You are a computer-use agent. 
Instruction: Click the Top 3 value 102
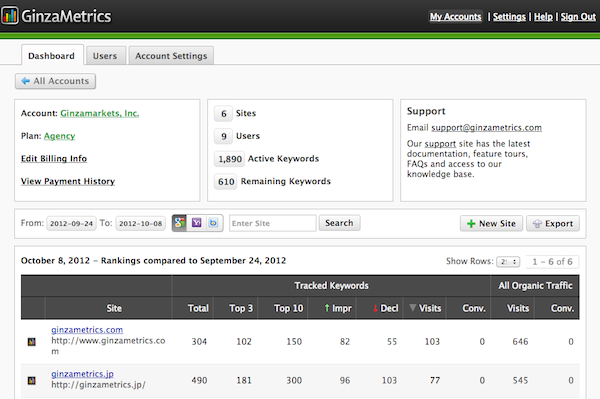[x=244, y=342]
